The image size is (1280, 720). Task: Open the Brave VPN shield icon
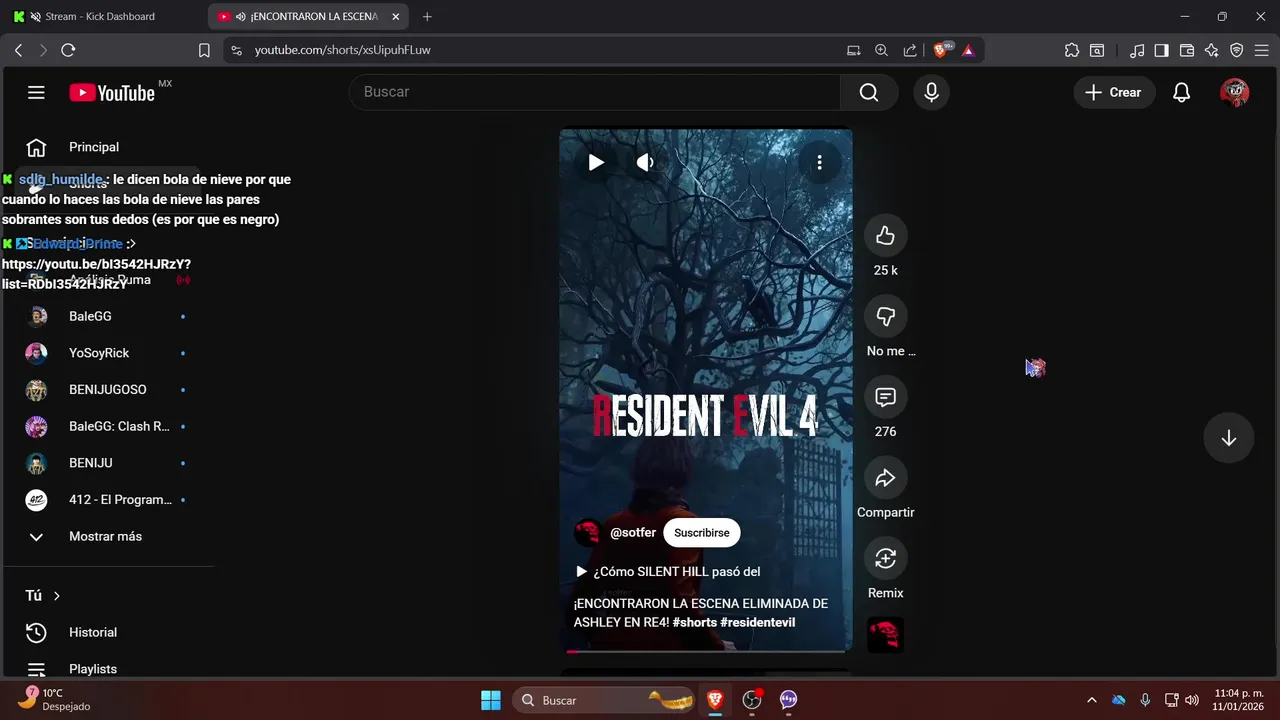1237,50
